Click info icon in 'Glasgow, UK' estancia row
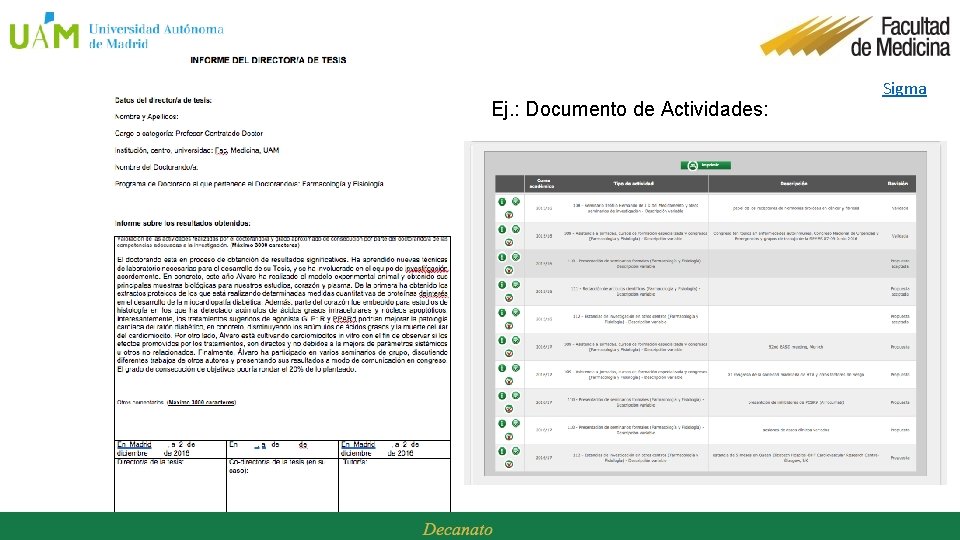 coord(502,451)
